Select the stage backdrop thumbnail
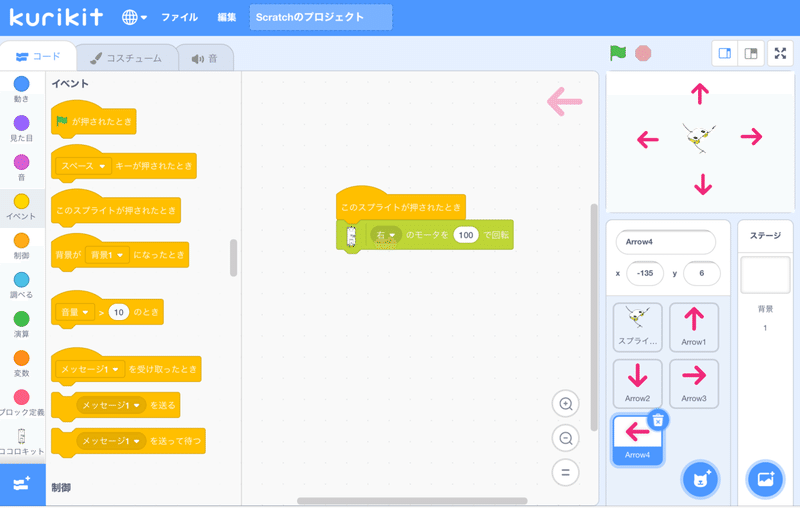 point(765,275)
